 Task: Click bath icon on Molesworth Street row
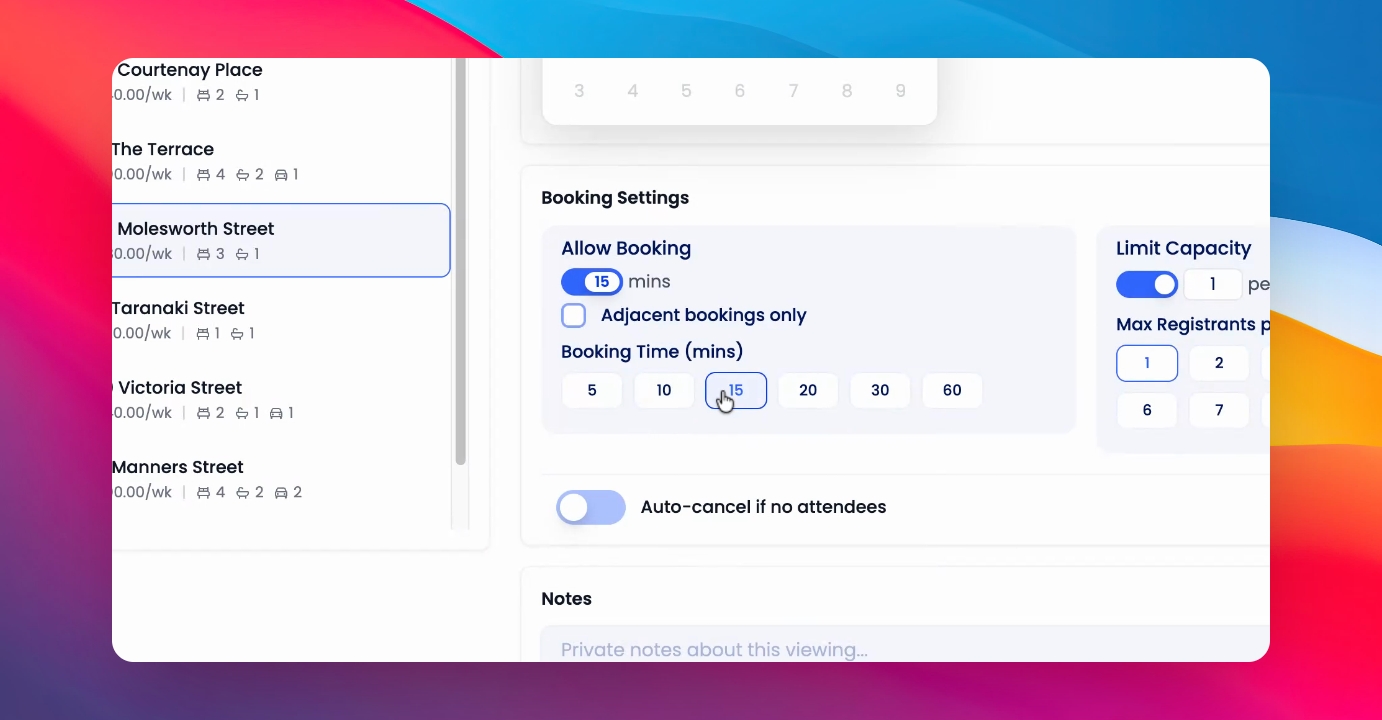click(242, 255)
